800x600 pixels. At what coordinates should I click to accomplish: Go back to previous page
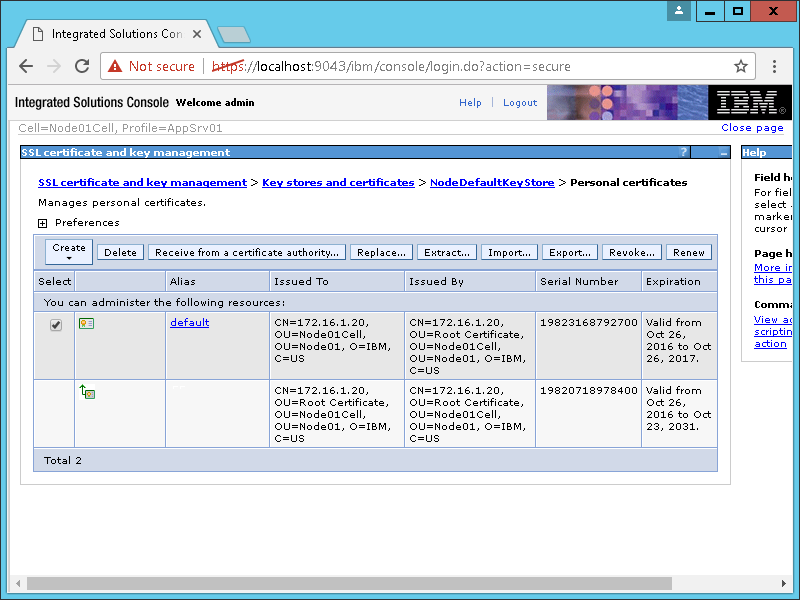tap(26, 67)
